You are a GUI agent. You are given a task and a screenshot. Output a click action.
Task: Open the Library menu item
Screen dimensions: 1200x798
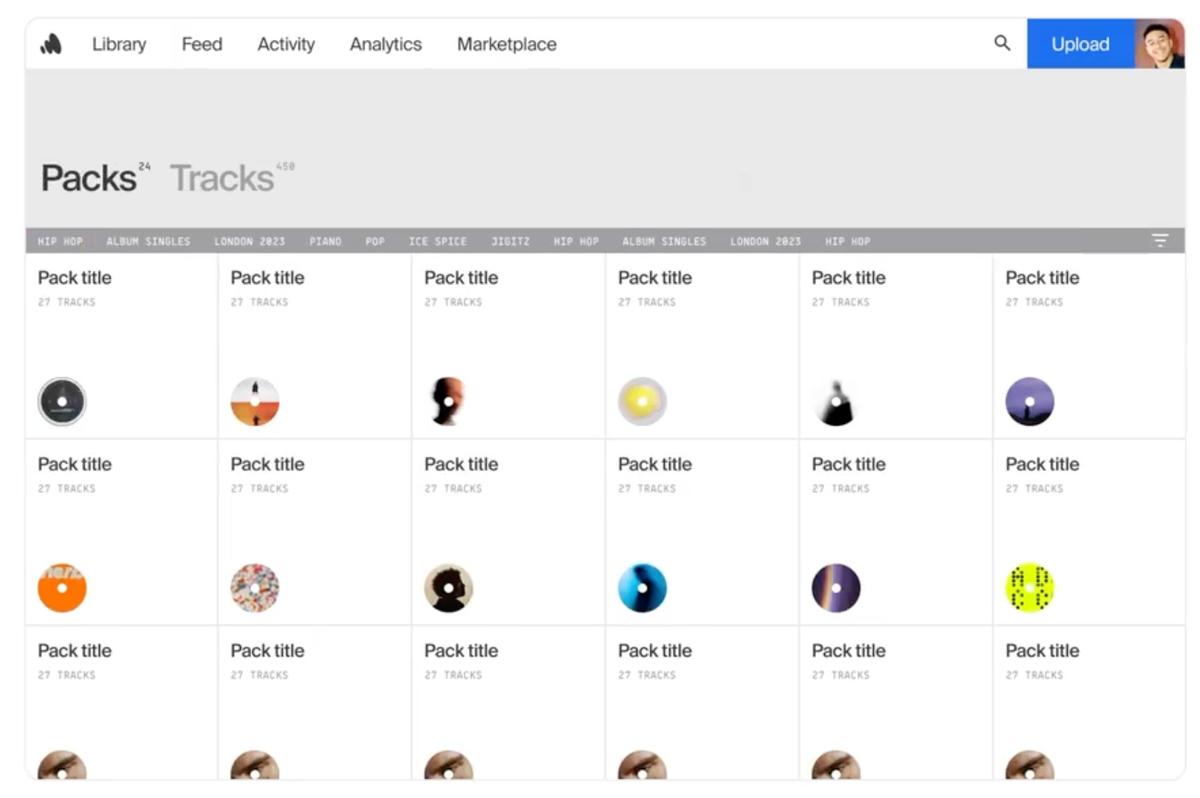point(119,44)
